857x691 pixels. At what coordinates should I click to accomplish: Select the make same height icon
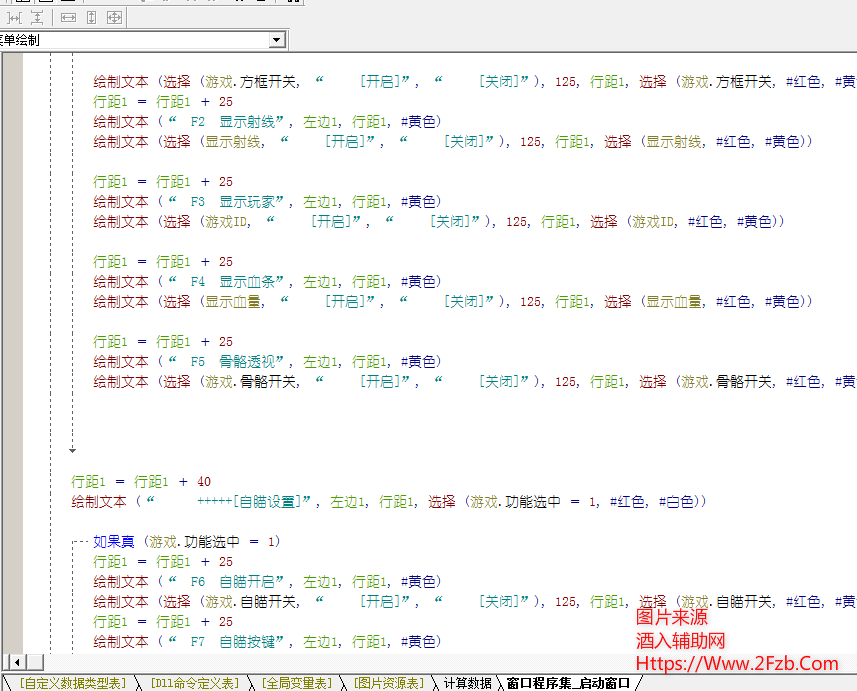point(91,18)
